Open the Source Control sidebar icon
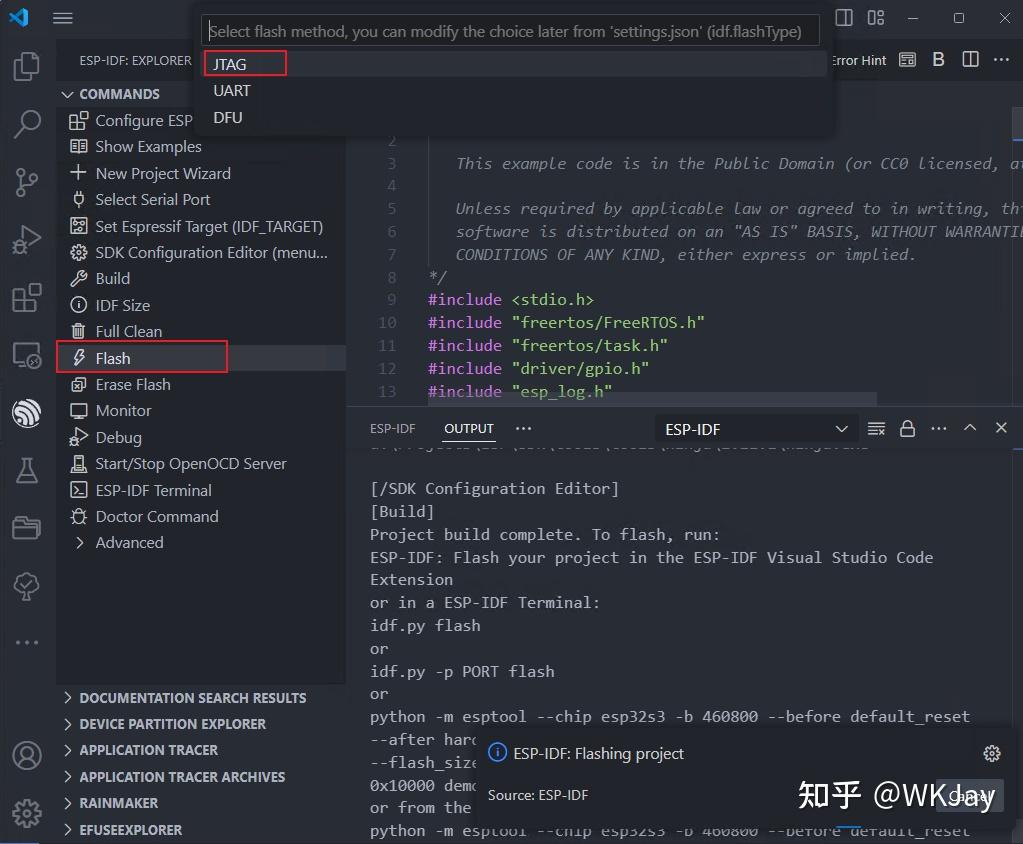1023x844 pixels. (x=26, y=181)
